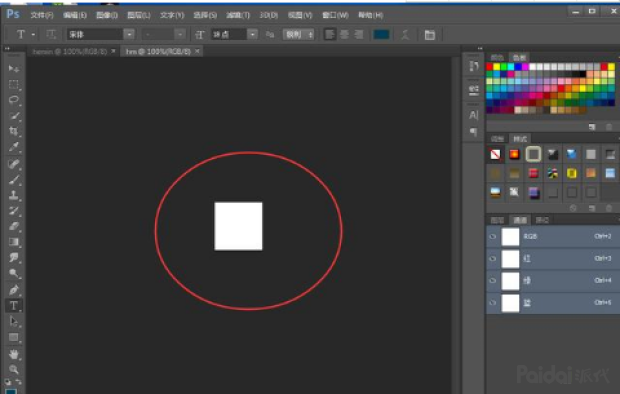The width and height of the screenshot is (620, 394).
Task: Clear style button in Styles panel
Action: 573,208
